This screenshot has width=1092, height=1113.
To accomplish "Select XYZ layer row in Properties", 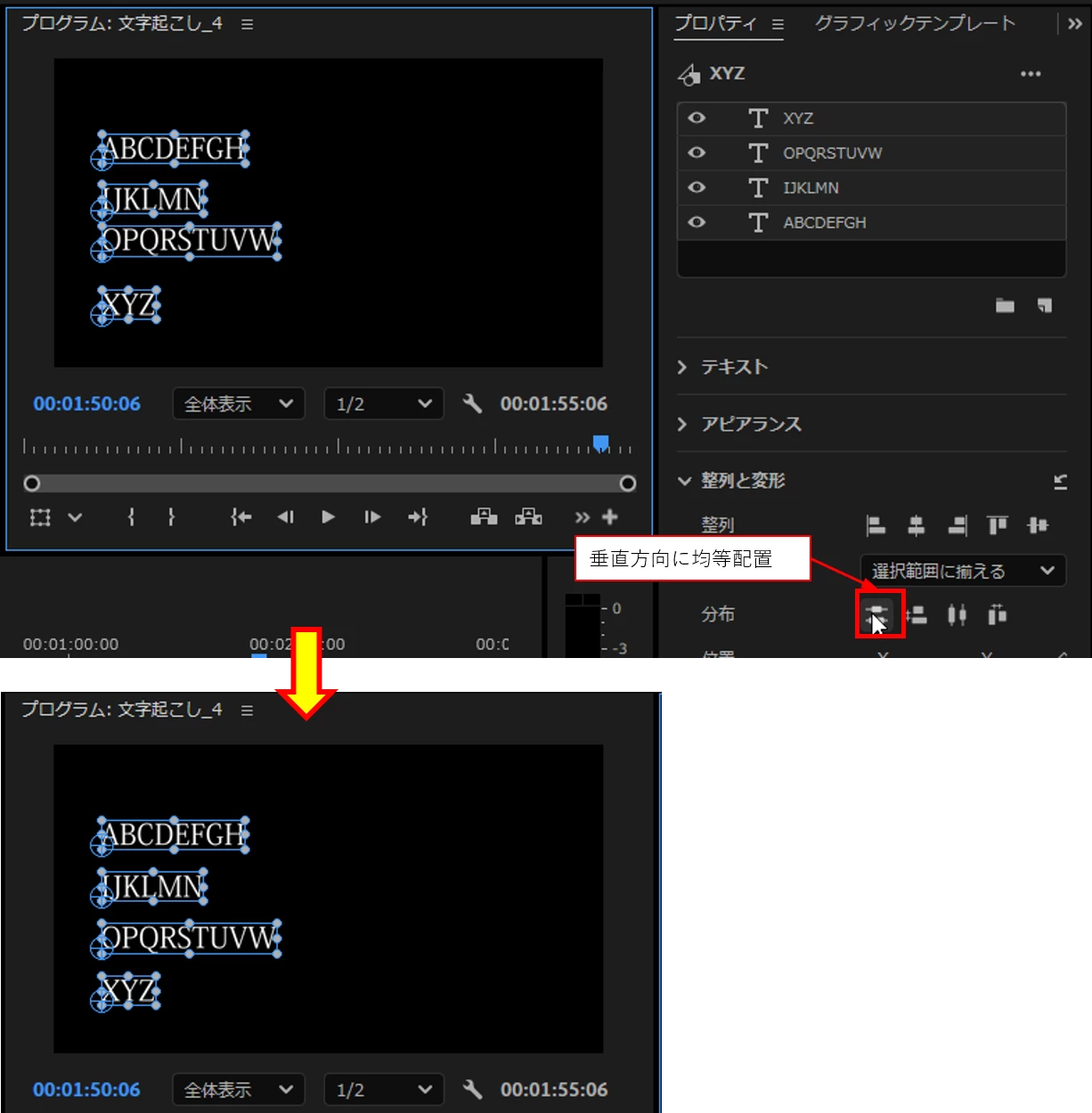I will pos(872,118).
